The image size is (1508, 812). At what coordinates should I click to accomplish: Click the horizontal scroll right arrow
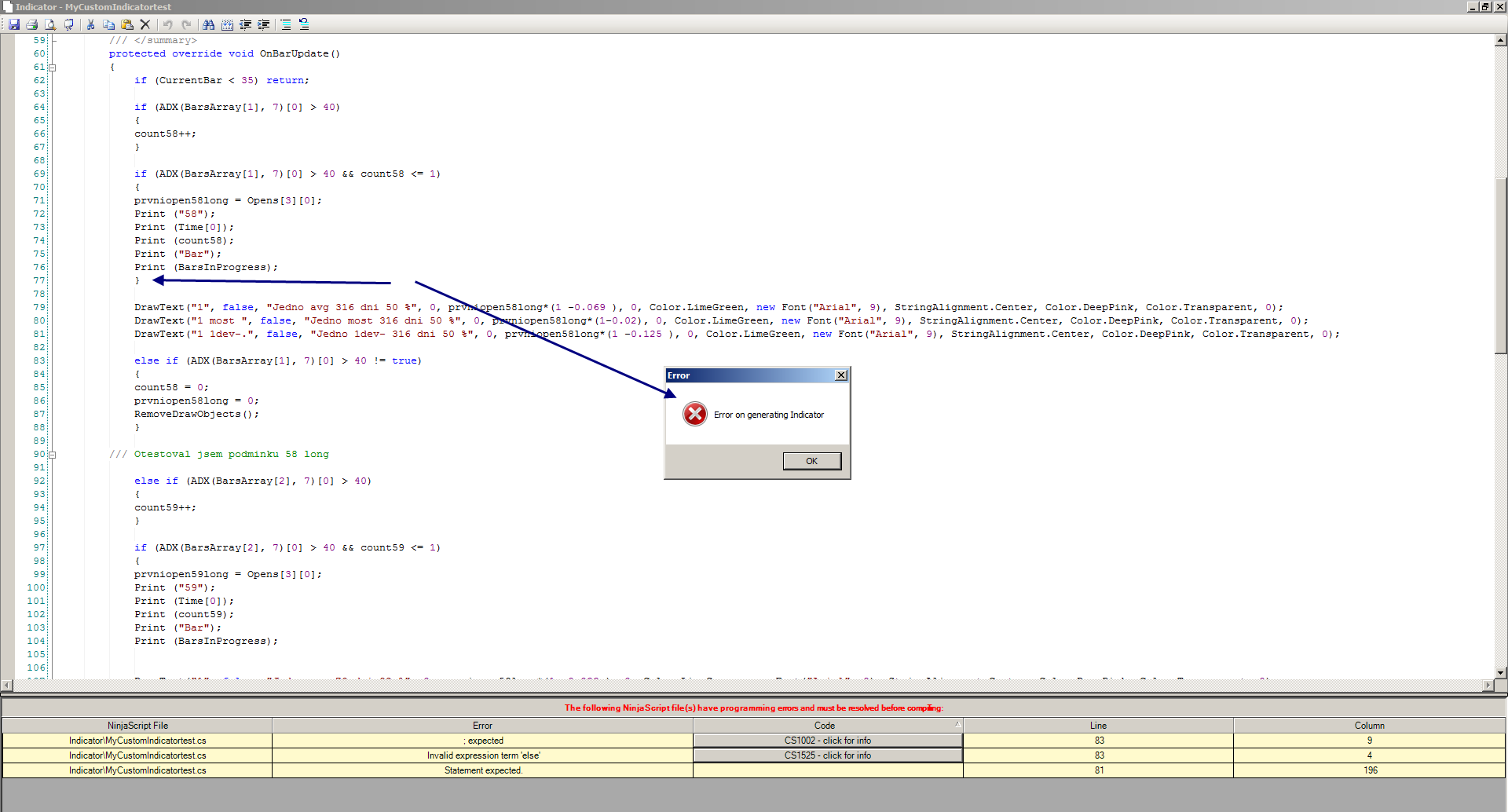[x=1488, y=686]
